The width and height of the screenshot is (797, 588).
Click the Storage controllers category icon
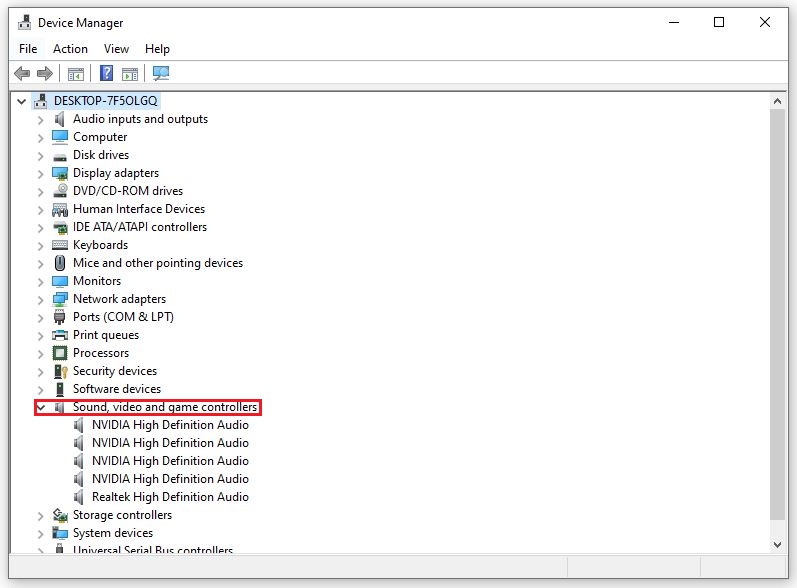click(60, 515)
